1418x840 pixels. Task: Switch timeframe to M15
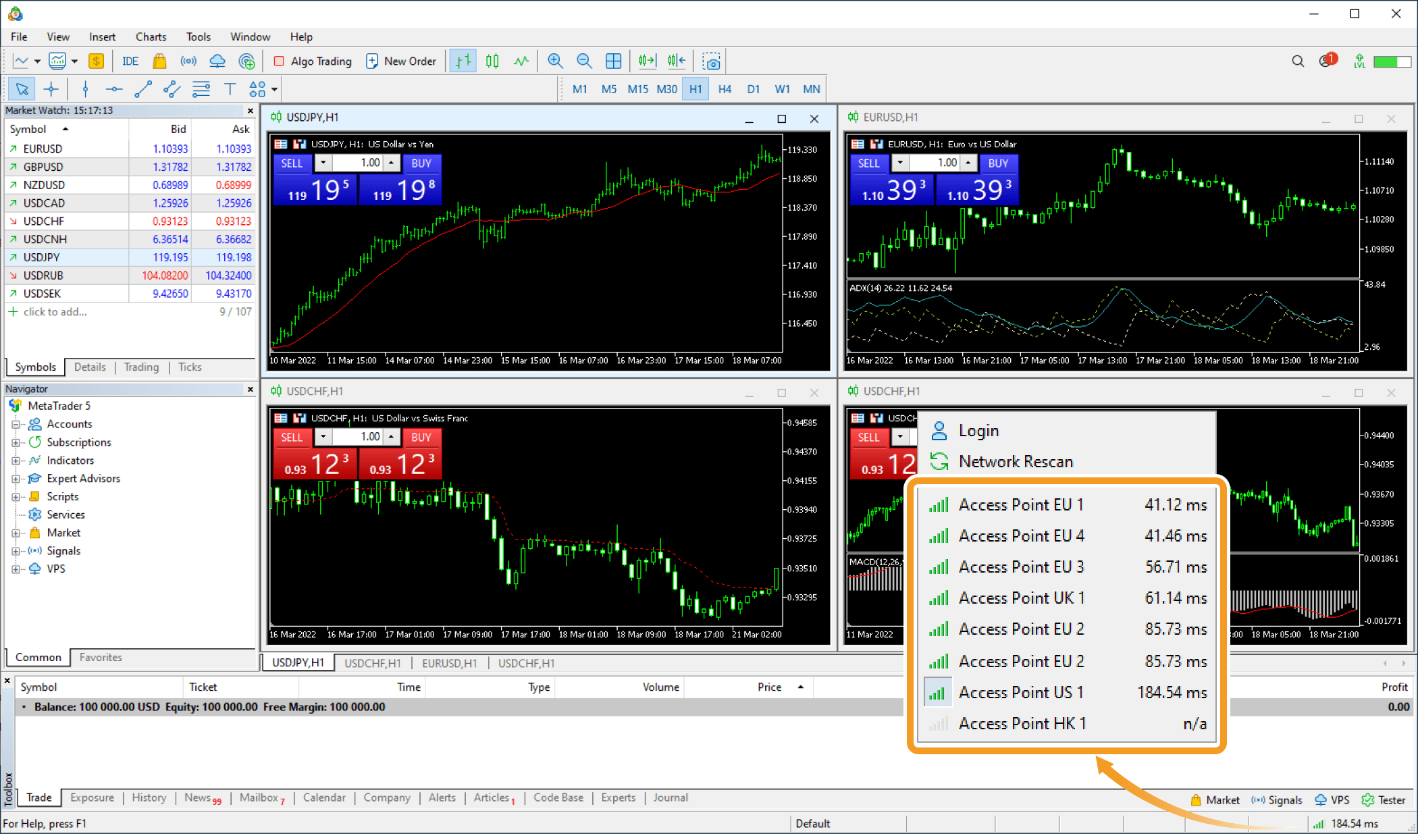click(637, 89)
